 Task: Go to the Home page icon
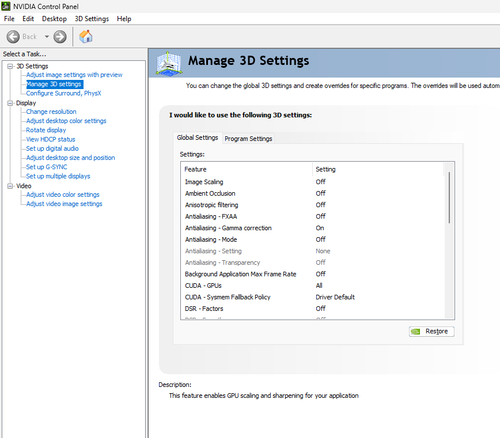pos(86,36)
